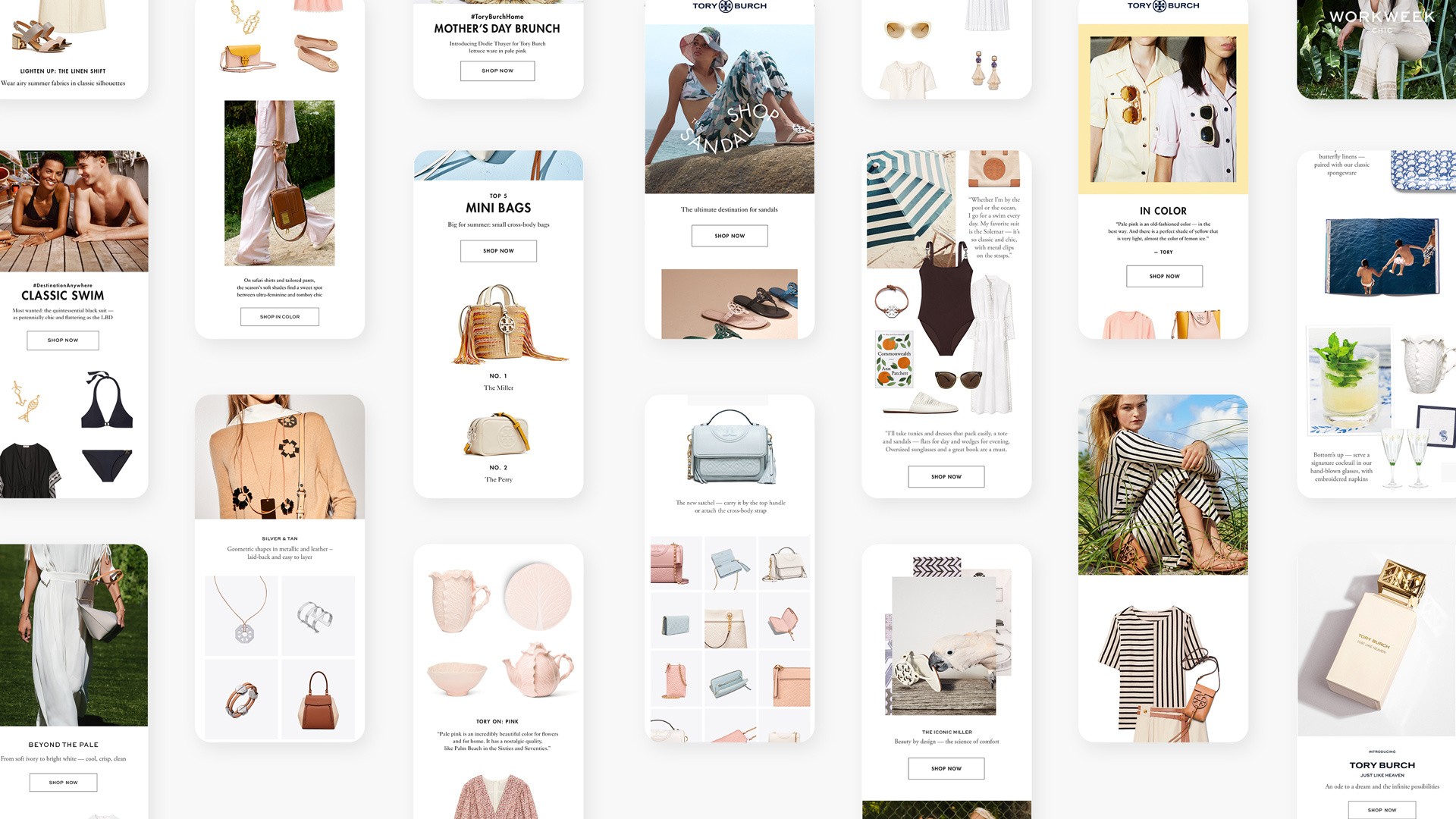
Task: Click Shop Now under Mini Bags
Action: point(498,251)
